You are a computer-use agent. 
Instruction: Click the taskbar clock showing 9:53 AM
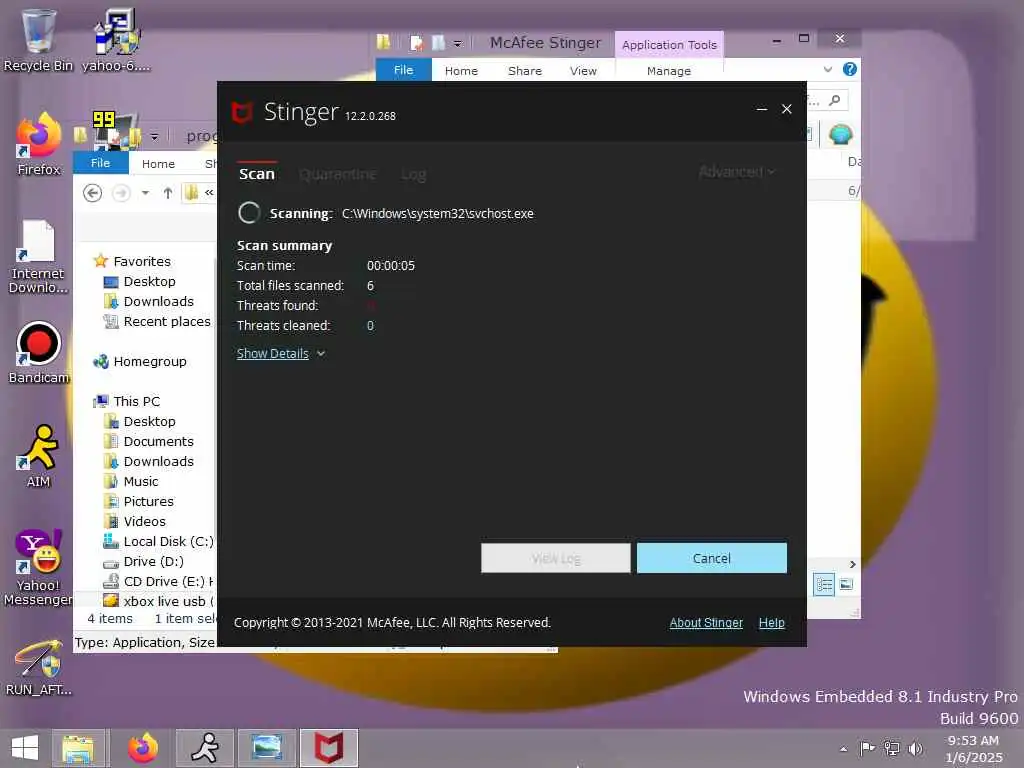pyautogui.click(x=974, y=748)
